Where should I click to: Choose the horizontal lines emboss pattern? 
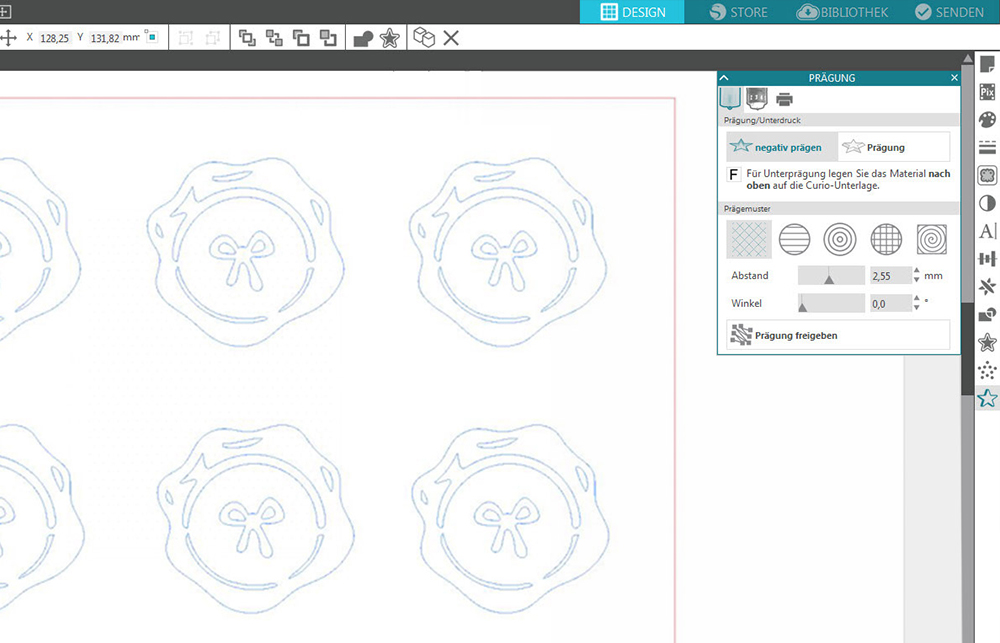pyautogui.click(x=794, y=239)
